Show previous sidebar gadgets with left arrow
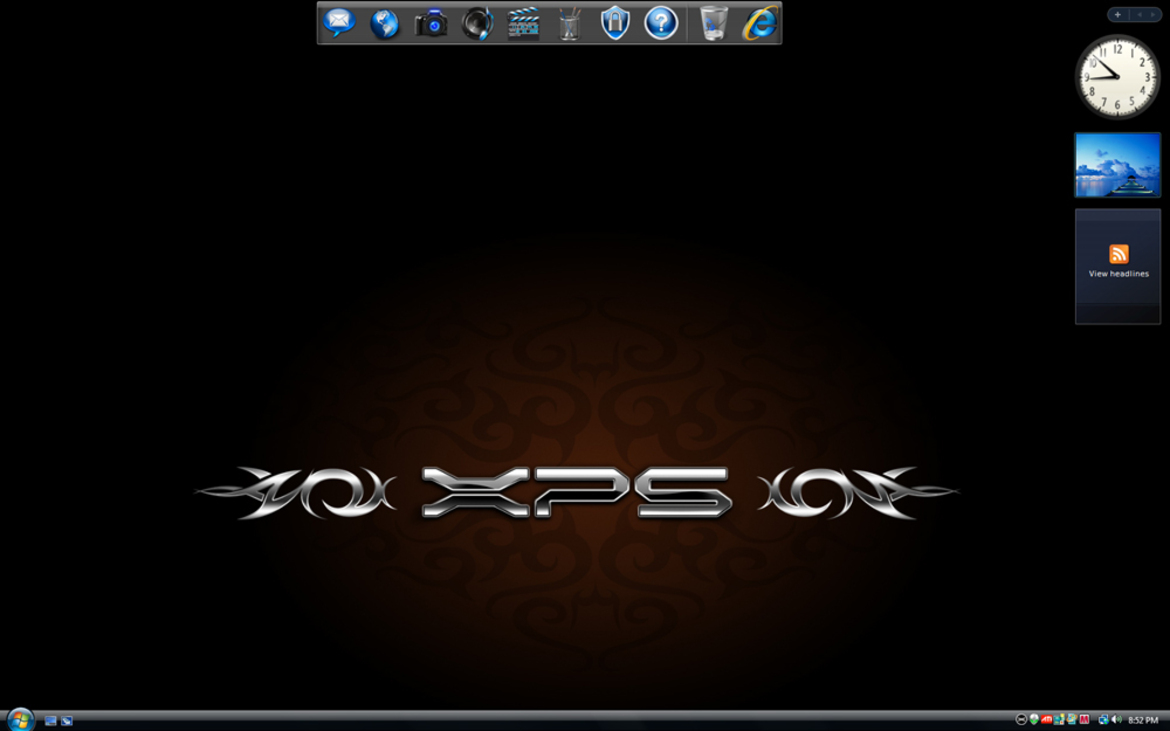The height and width of the screenshot is (731, 1170). click(x=1139, y=14)
